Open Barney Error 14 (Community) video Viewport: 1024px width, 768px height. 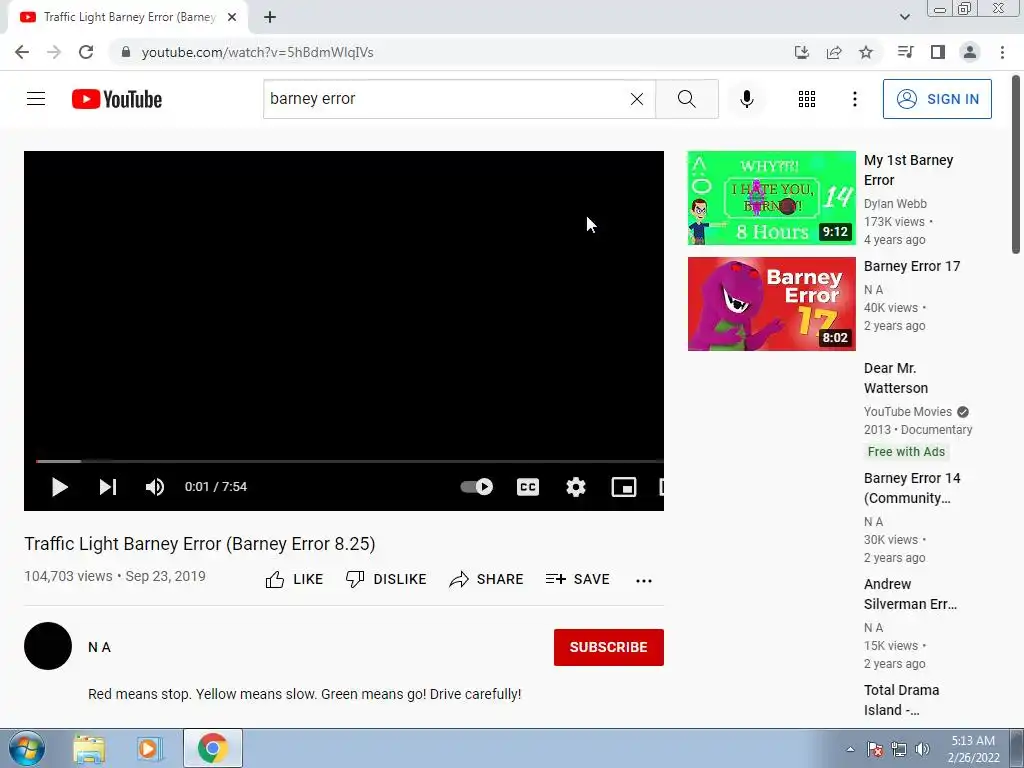click(912, 488)
